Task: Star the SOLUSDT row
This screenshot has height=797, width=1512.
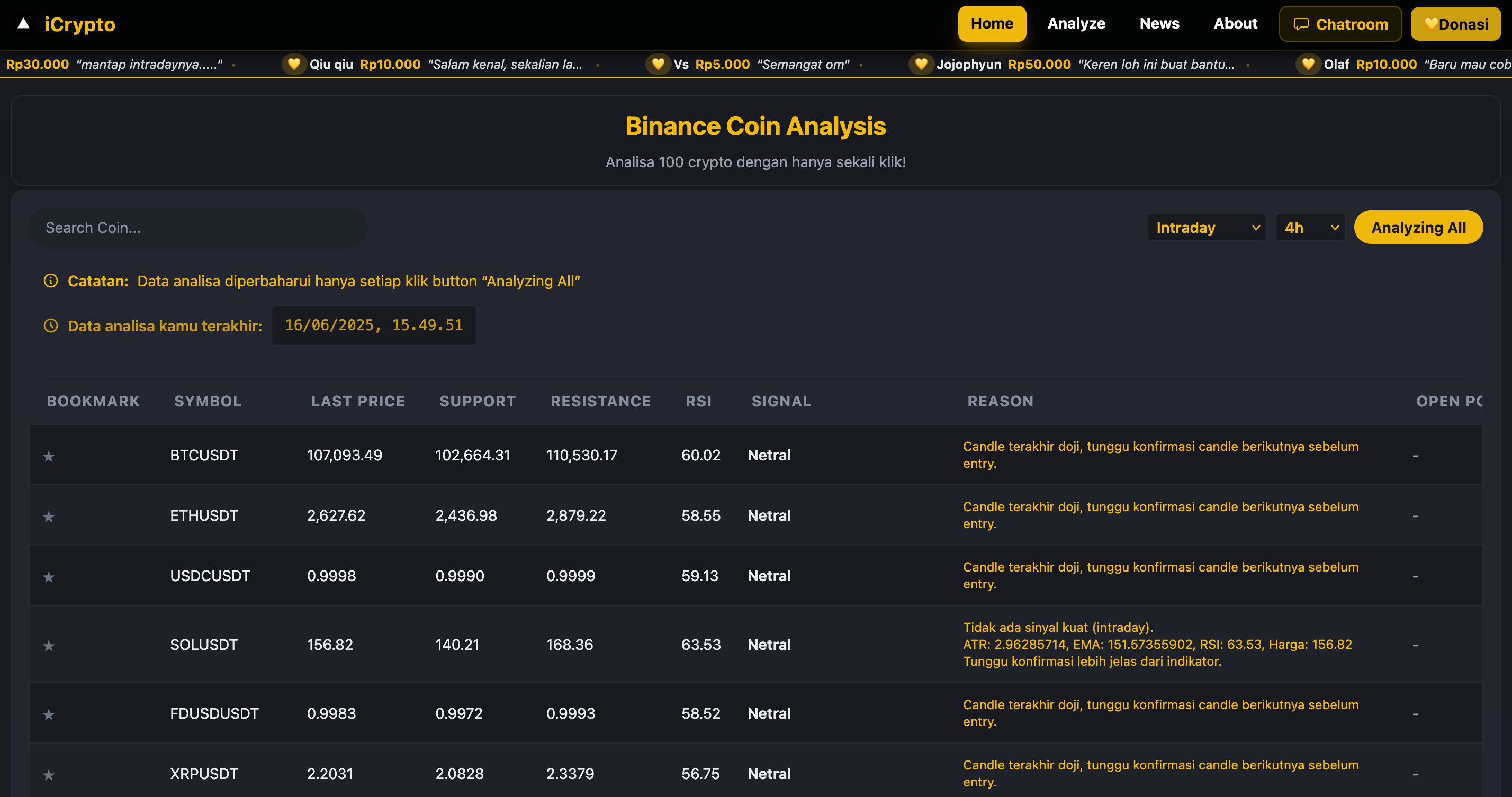Action: [x=49, y=646]
